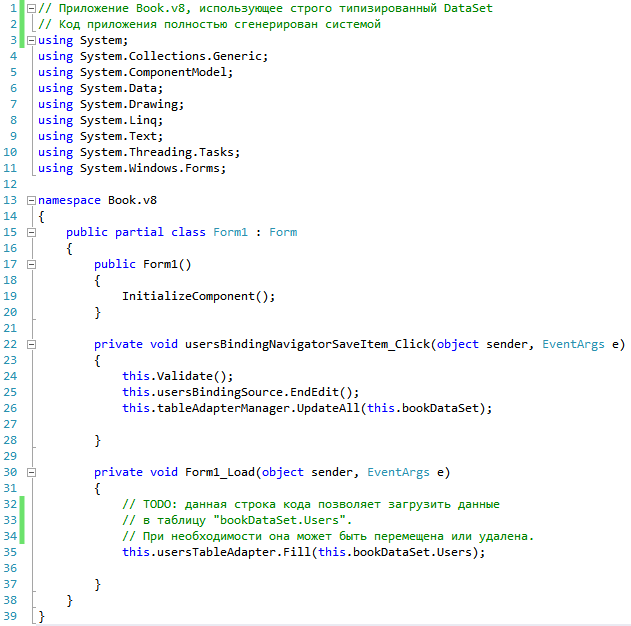Screen dimensions: 631x626
Task: Click on 'usersTableAdapter.Fill' call
Action: coord(234,552)
